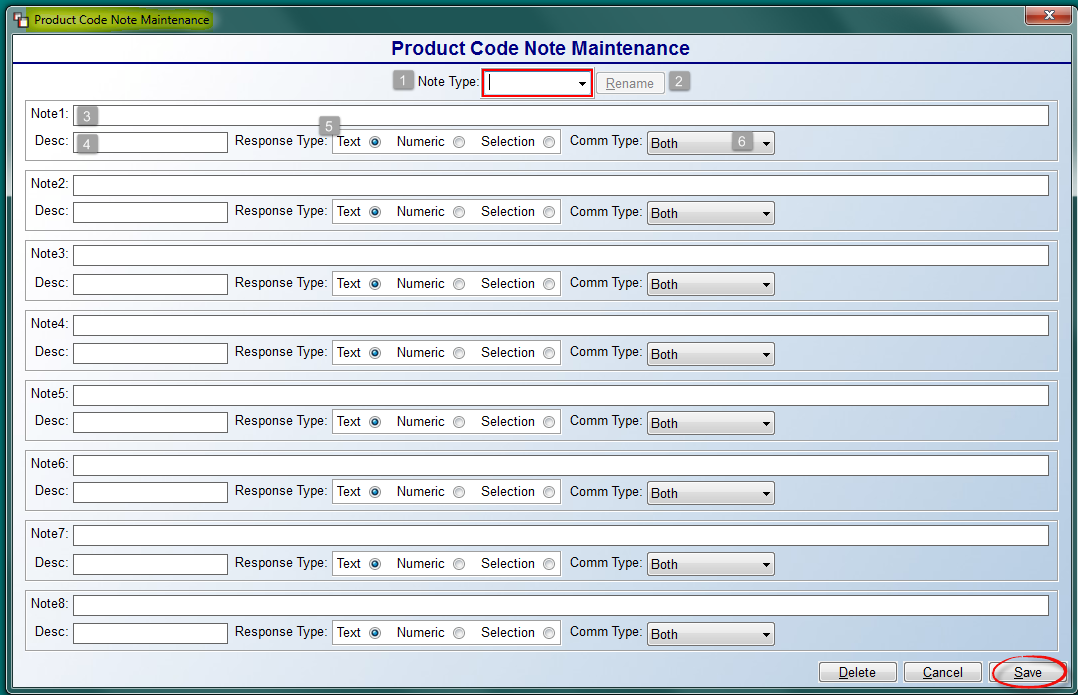Select Numeric response type for Note3

click(x=459, y=284)
